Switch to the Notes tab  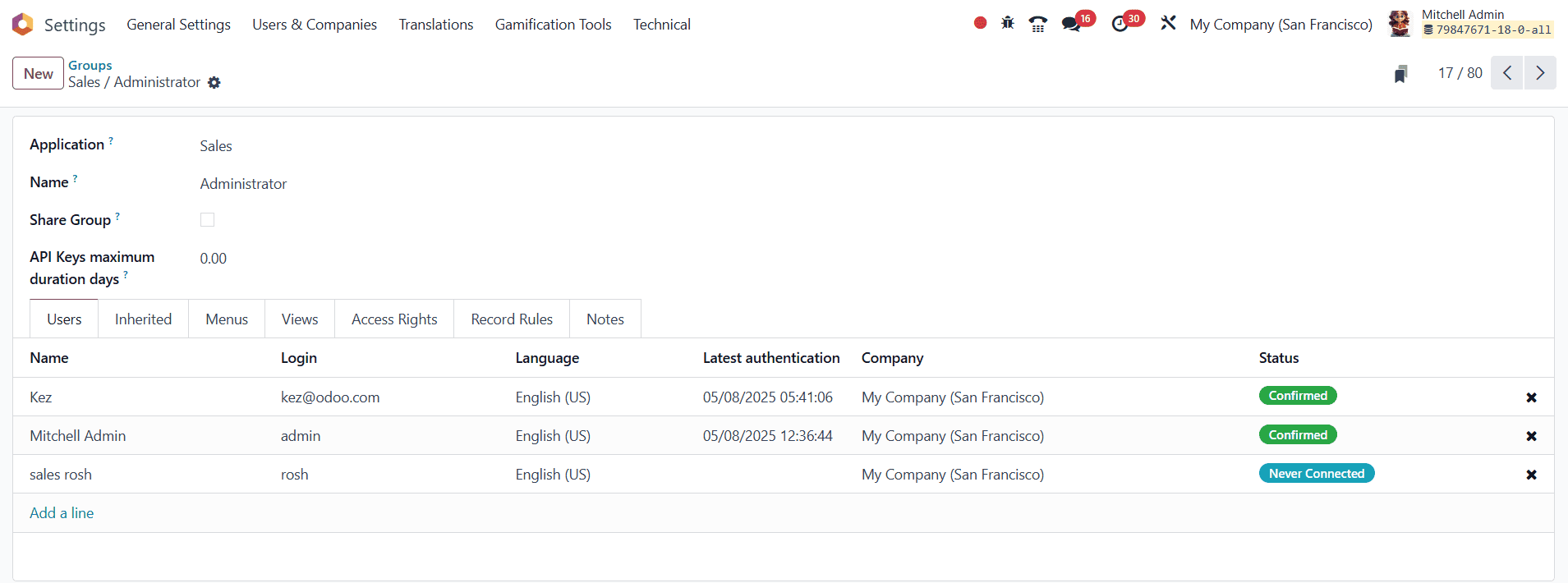coord(605,319)
